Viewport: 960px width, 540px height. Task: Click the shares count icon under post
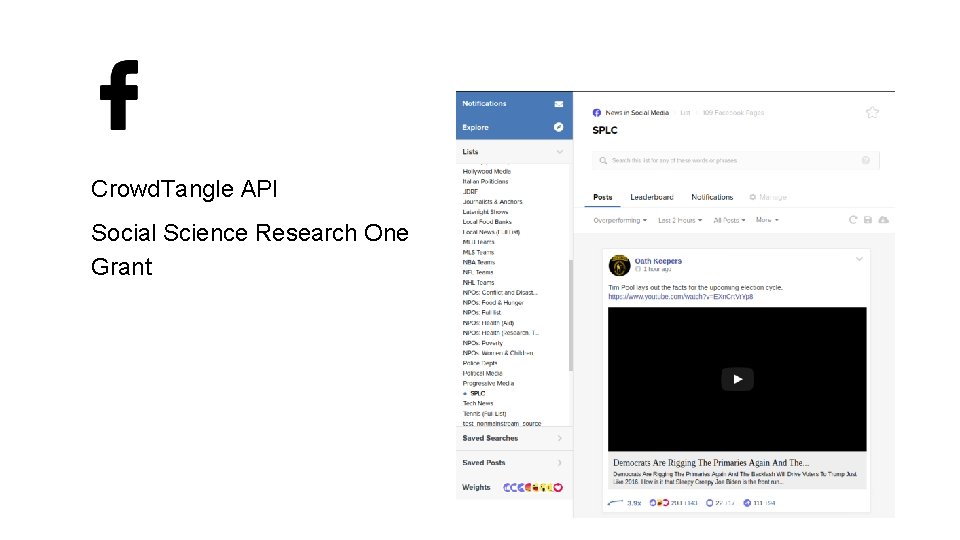[747, 503]
